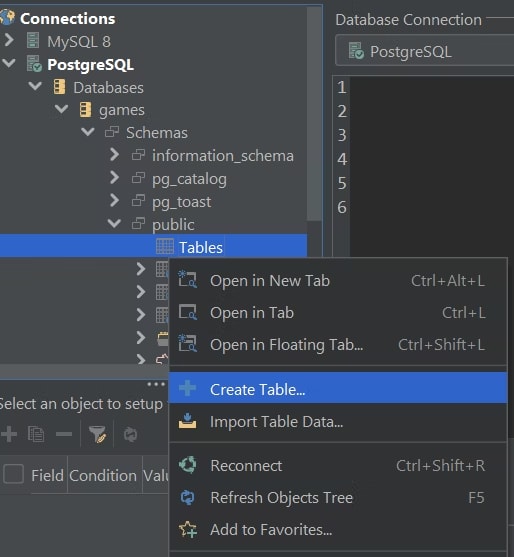
Task: Collapse the public schema node
Action: coord(114,223)
